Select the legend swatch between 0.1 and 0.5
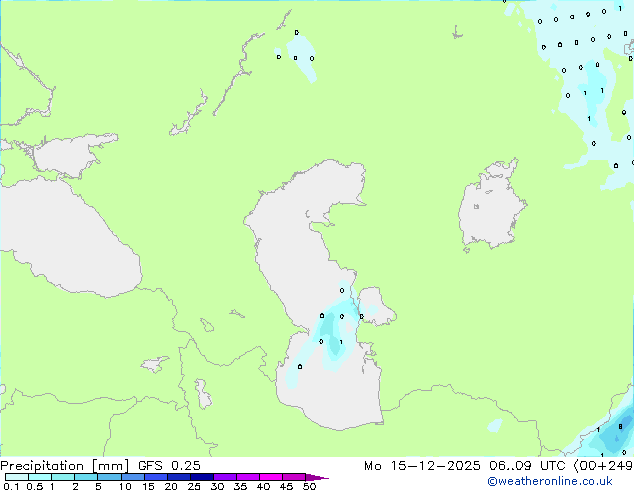 point(17,477)
